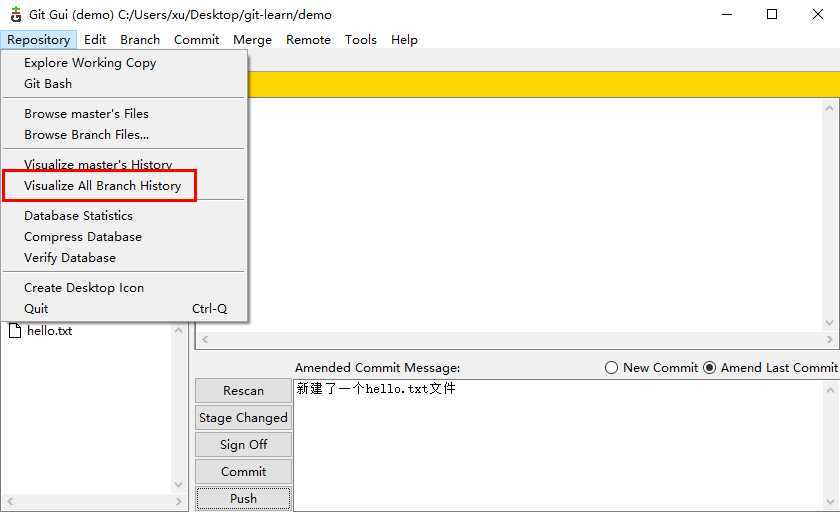The width and height of the screenshot is (840, 512).
Task: Click the file list horizontal scrollbar right arrow
Action: coord(178,502)
